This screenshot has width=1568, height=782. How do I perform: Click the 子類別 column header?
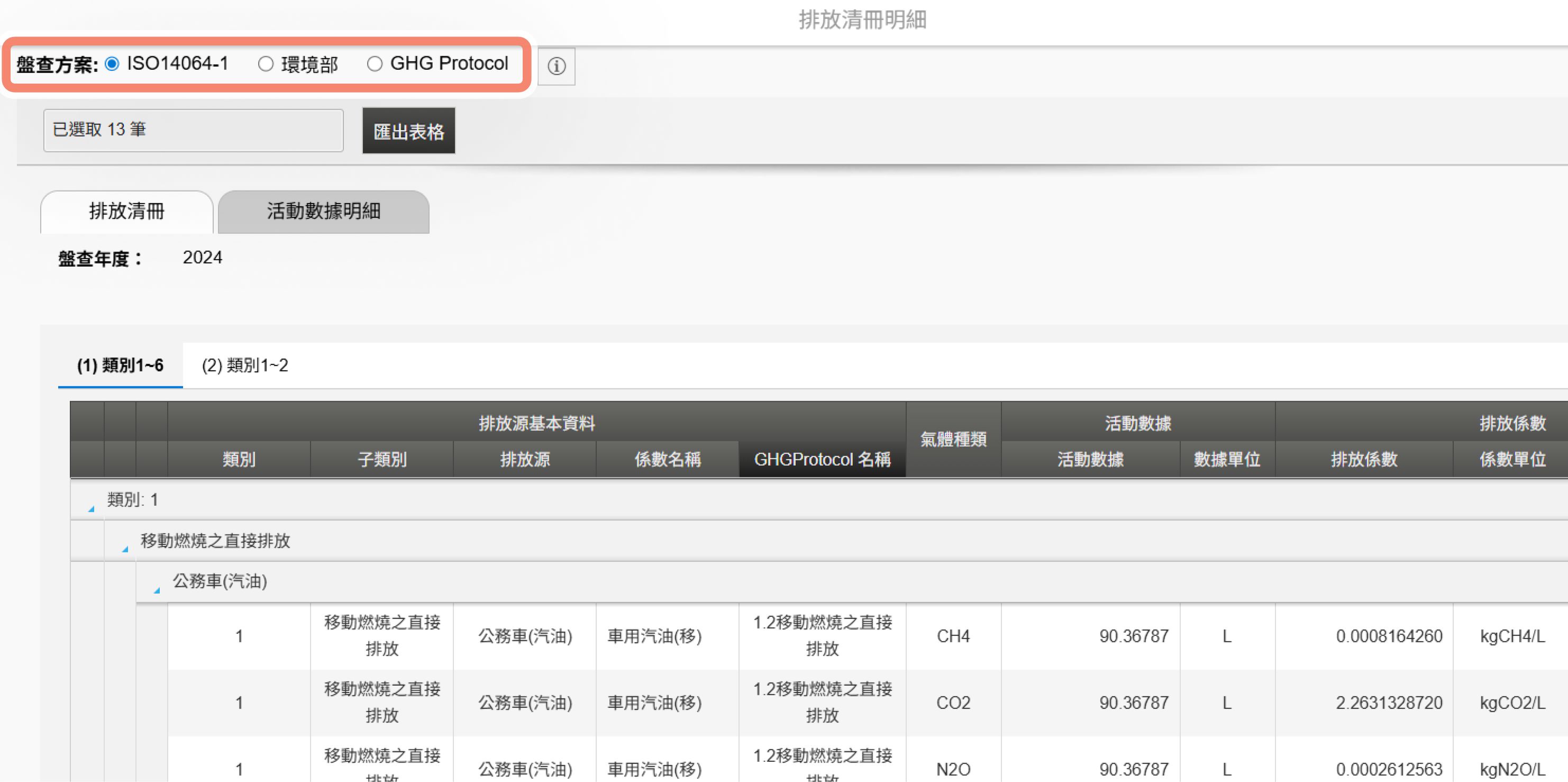pos(381,459)
